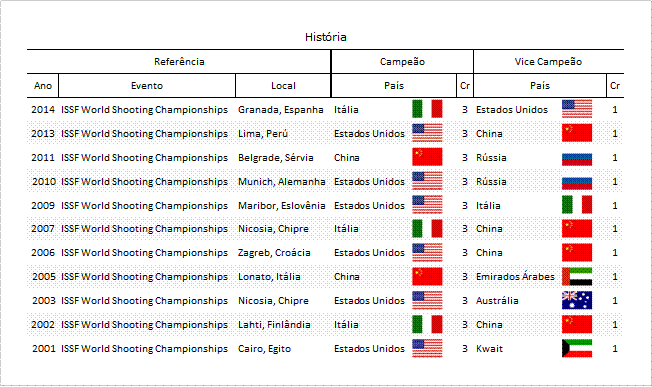Select the Kuwait flag in the 2001 row
This screenshot has width=652, height=387.
point(577,348)
